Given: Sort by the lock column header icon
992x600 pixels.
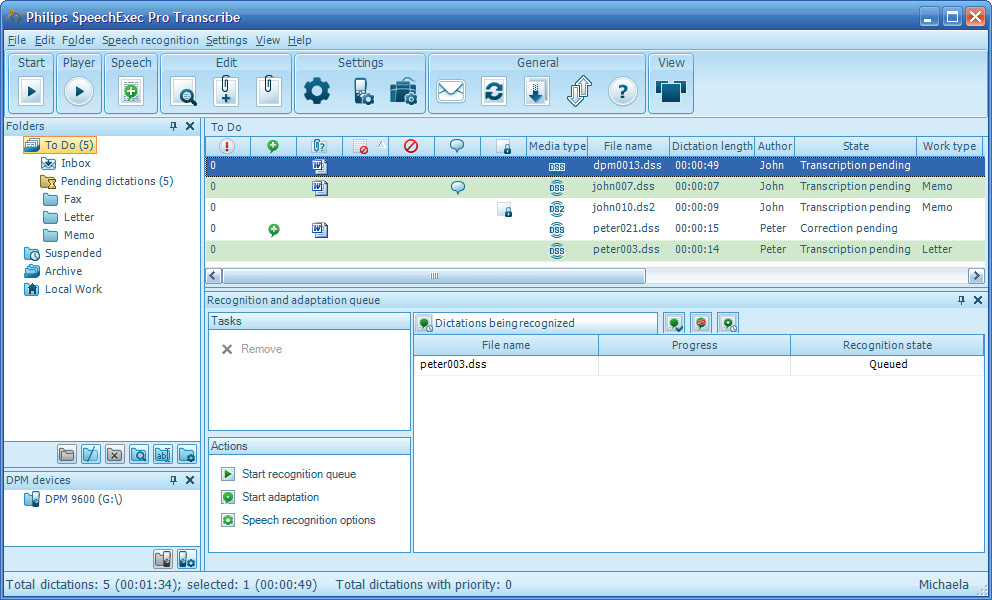Looking at the screenshot, I should point(504,146).
